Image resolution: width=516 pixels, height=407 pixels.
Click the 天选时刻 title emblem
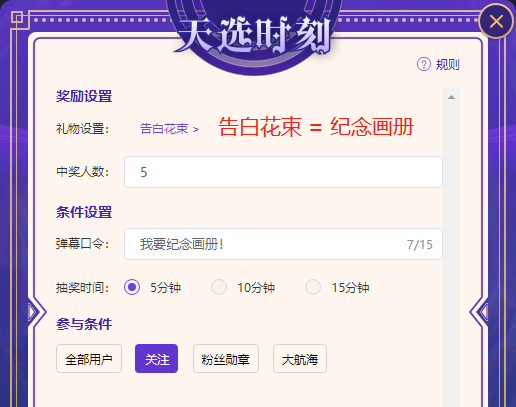tap(254, 36)
